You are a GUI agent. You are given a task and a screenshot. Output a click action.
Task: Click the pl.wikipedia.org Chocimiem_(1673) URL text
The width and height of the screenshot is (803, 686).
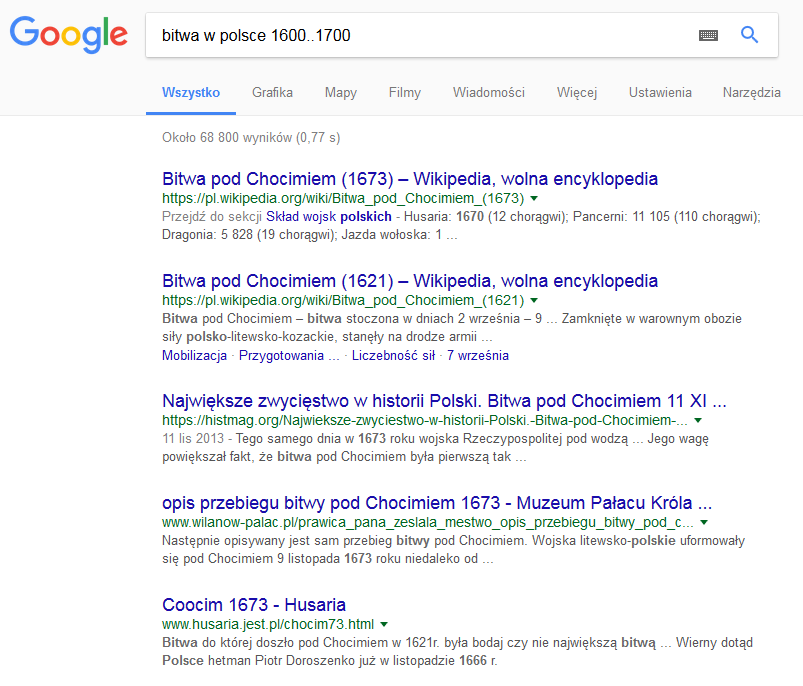(343, 198)
